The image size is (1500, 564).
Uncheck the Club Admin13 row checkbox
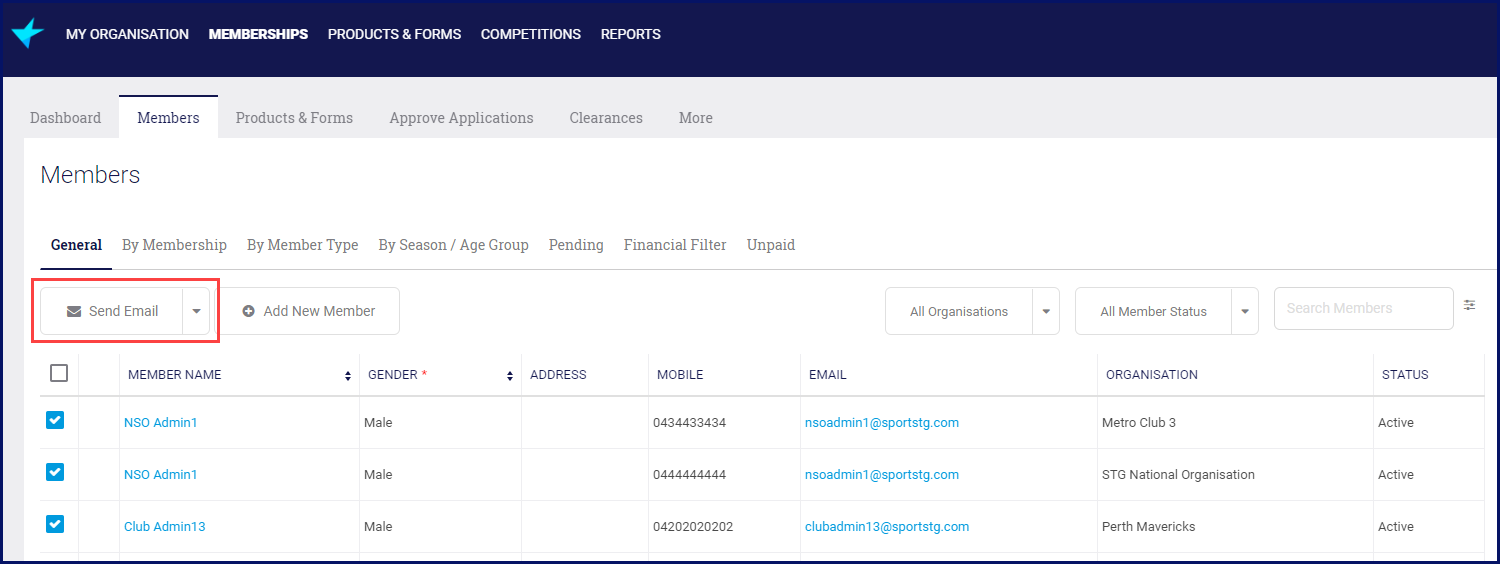55,524
